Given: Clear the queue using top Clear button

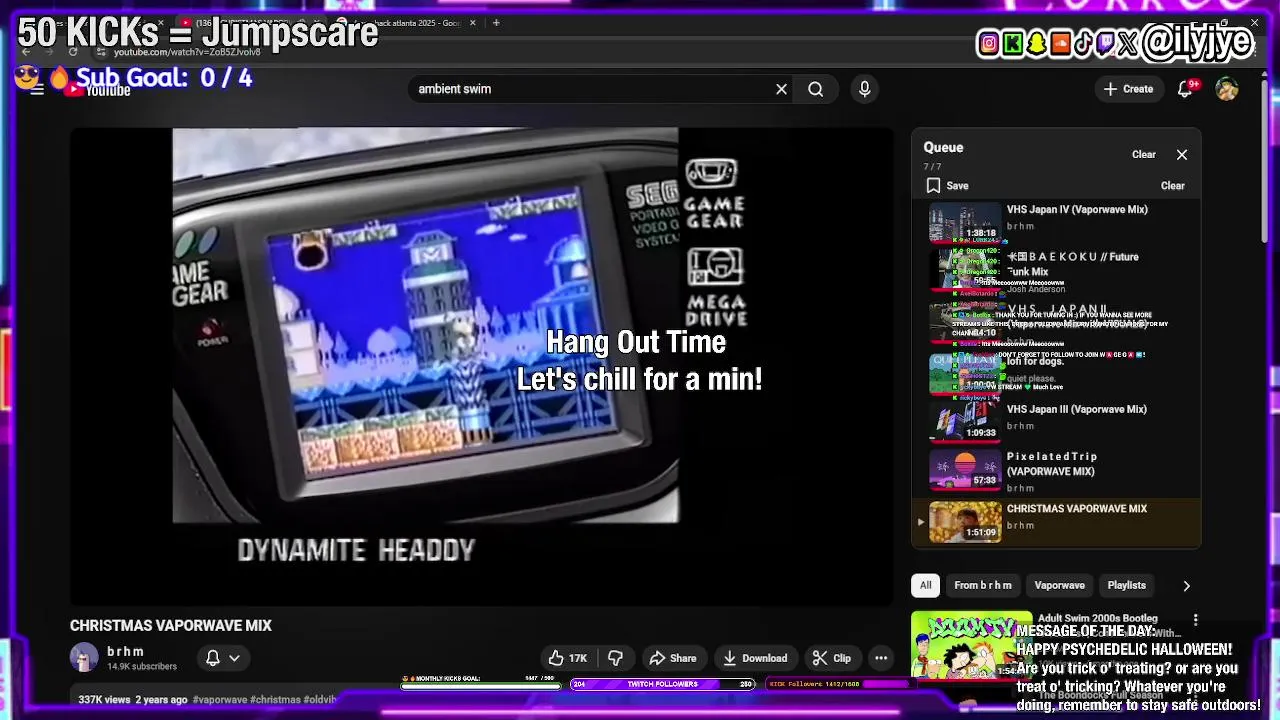Looking at the screenshot, I should (1144, 155).
